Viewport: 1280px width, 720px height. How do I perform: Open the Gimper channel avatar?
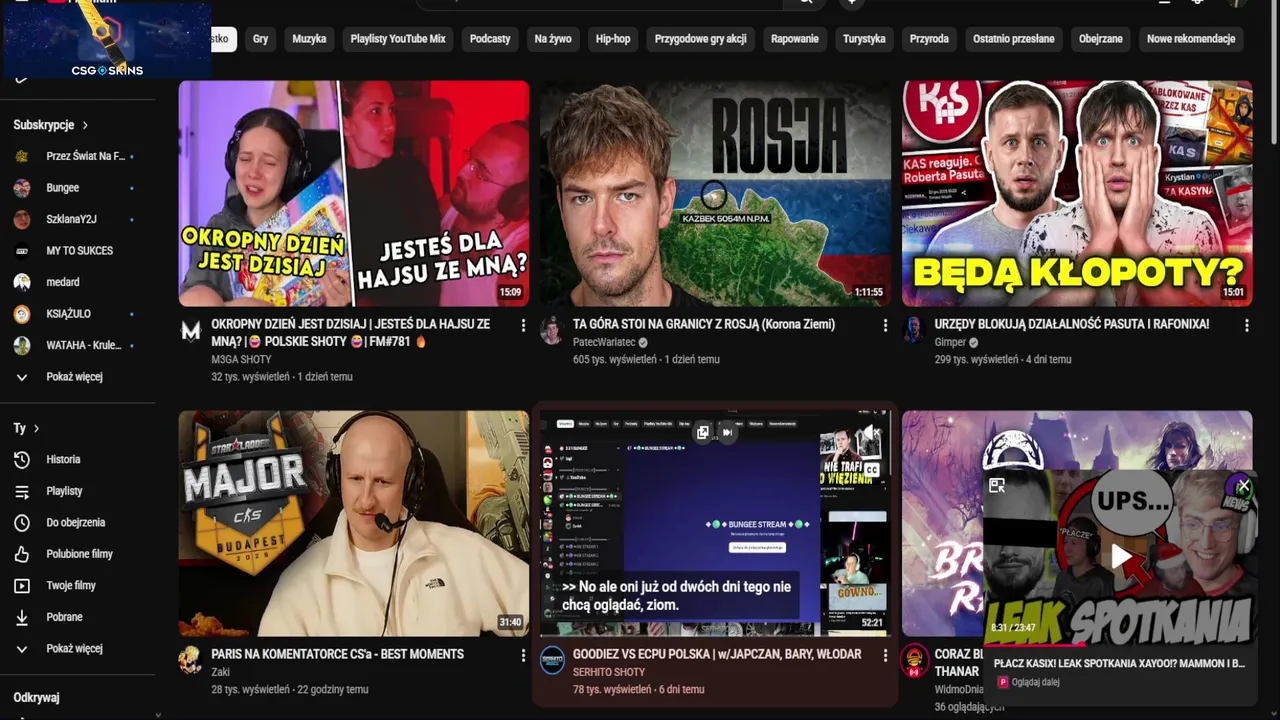coord(914,331)
